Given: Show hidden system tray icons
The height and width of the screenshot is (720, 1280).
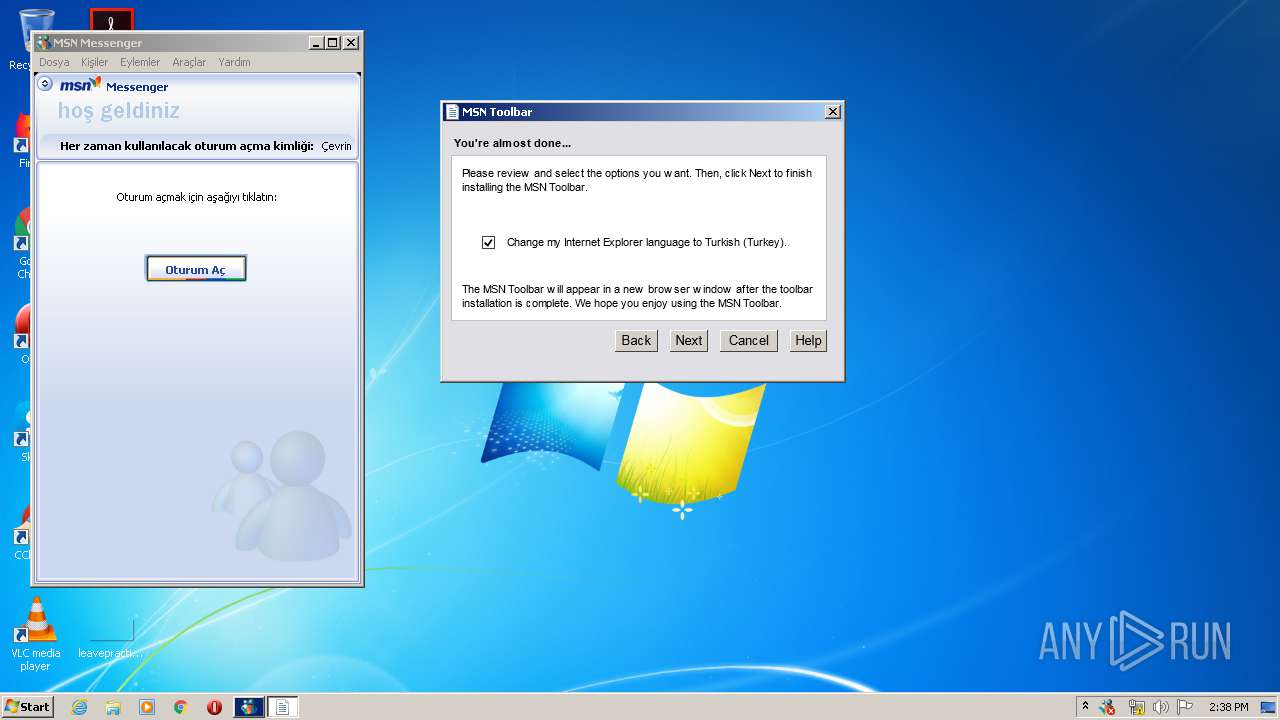Looking at the screenshot, I should (1085, 707).
